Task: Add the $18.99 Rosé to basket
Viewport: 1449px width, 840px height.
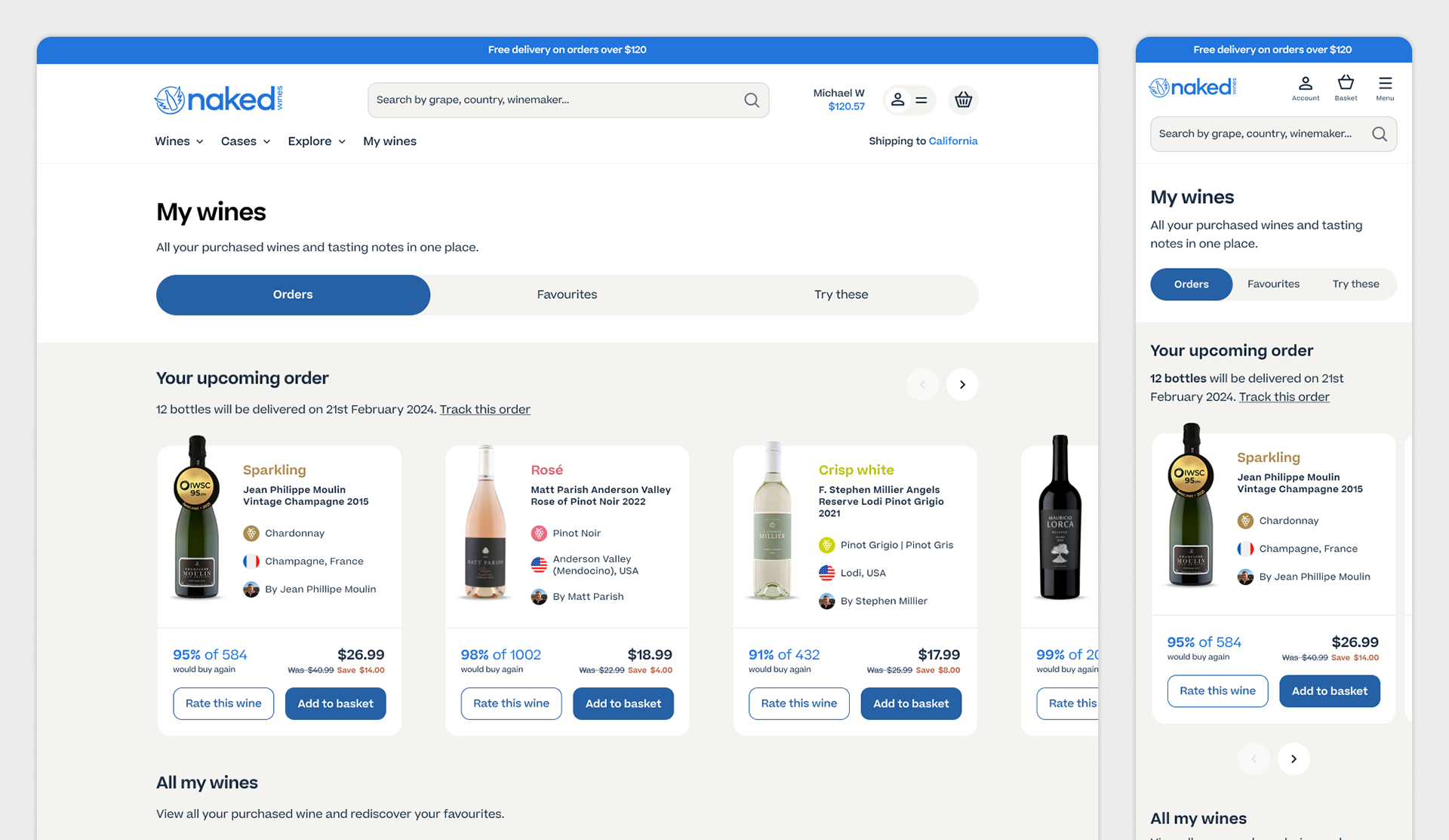Action: pyautogui.click(x=623, y=703)
